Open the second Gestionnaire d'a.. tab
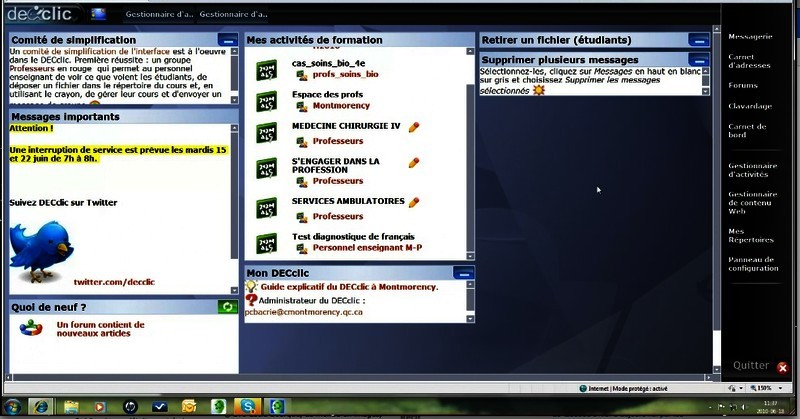Viewport: 800px width, 419px height. coord(233,14)
